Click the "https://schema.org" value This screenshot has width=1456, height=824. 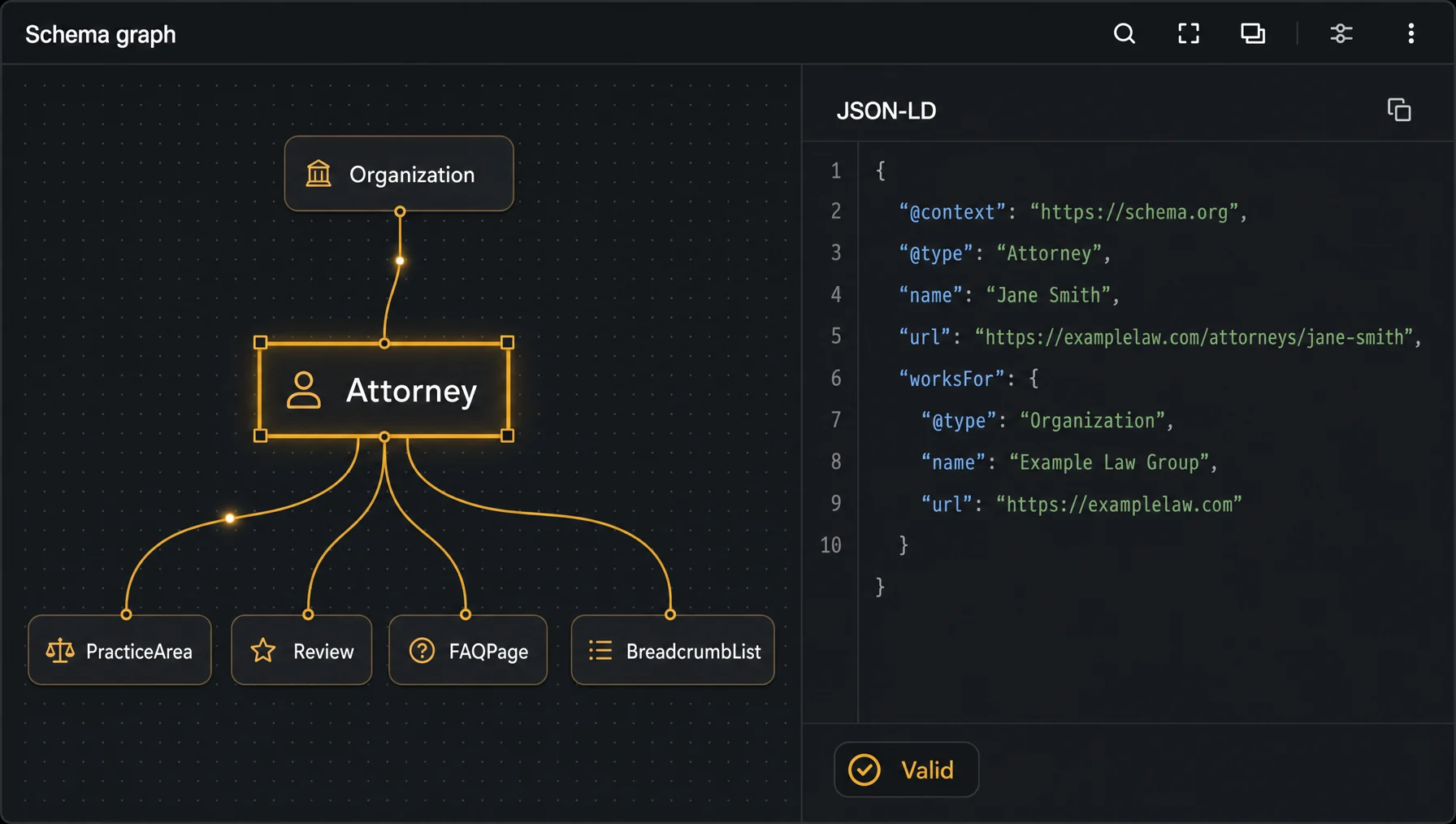coord(1134,212)
